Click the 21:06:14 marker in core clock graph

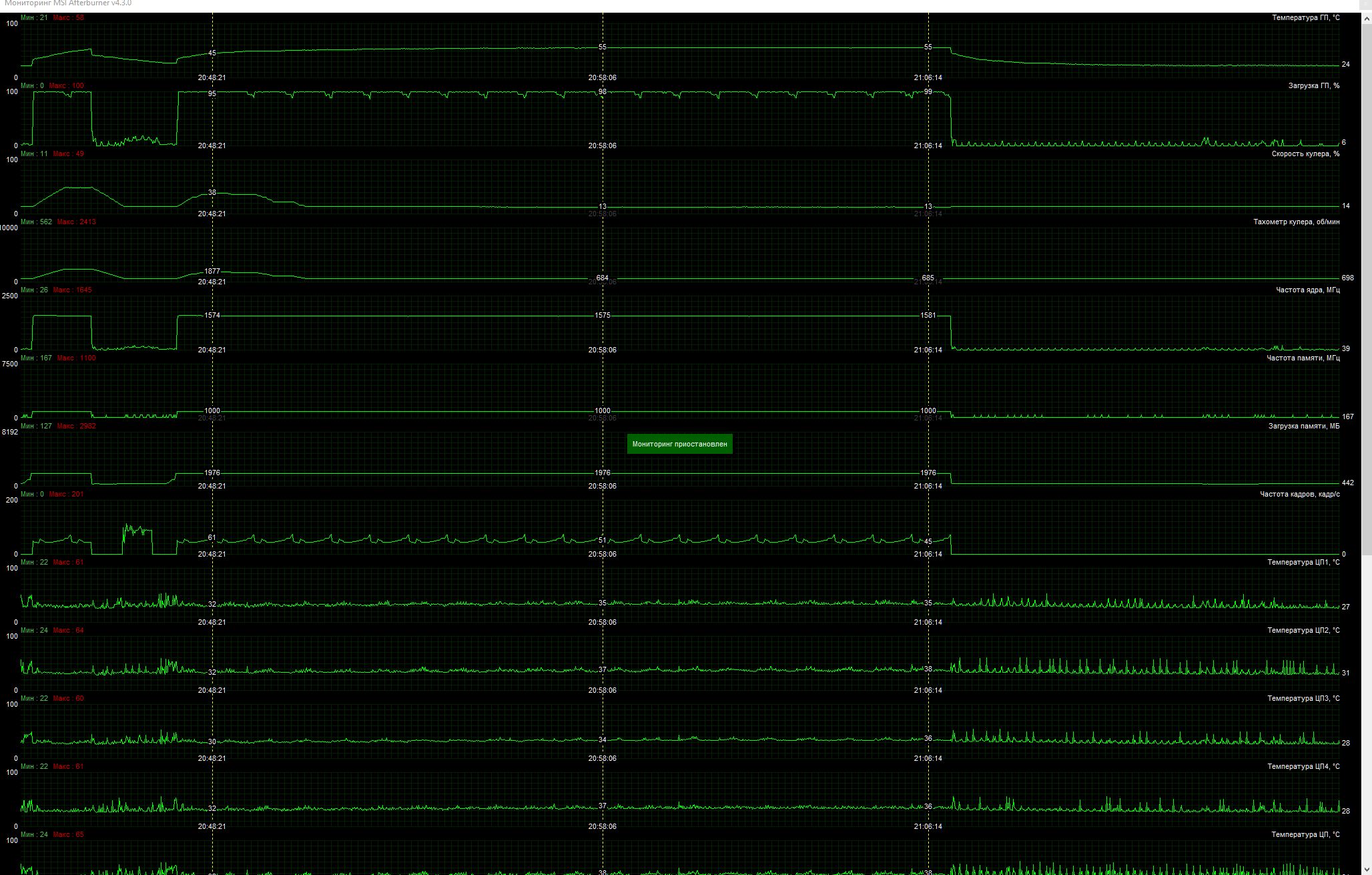coord(928,350)
